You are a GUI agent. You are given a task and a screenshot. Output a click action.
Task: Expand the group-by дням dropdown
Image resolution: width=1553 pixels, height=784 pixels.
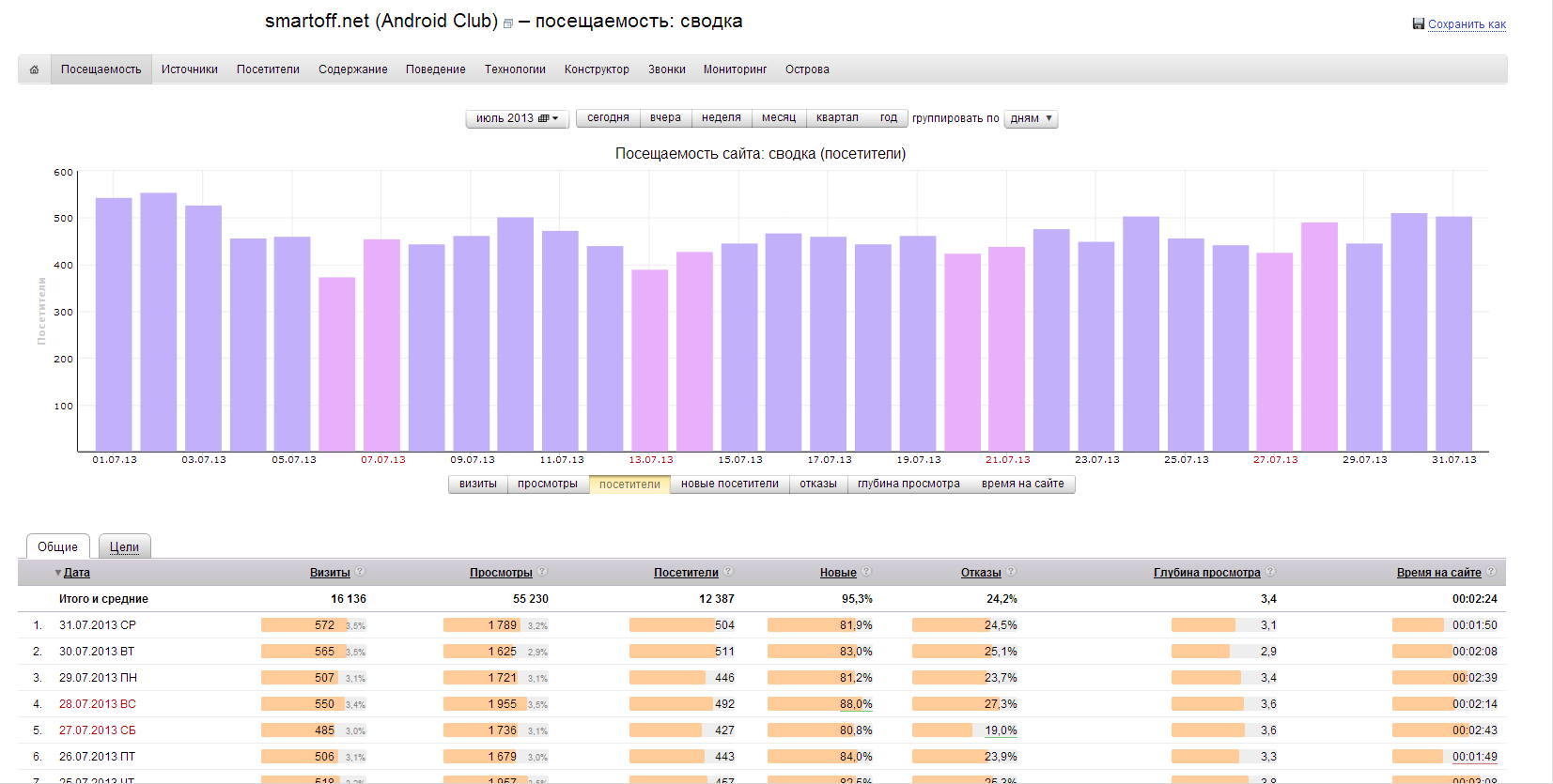point(1031,118)
